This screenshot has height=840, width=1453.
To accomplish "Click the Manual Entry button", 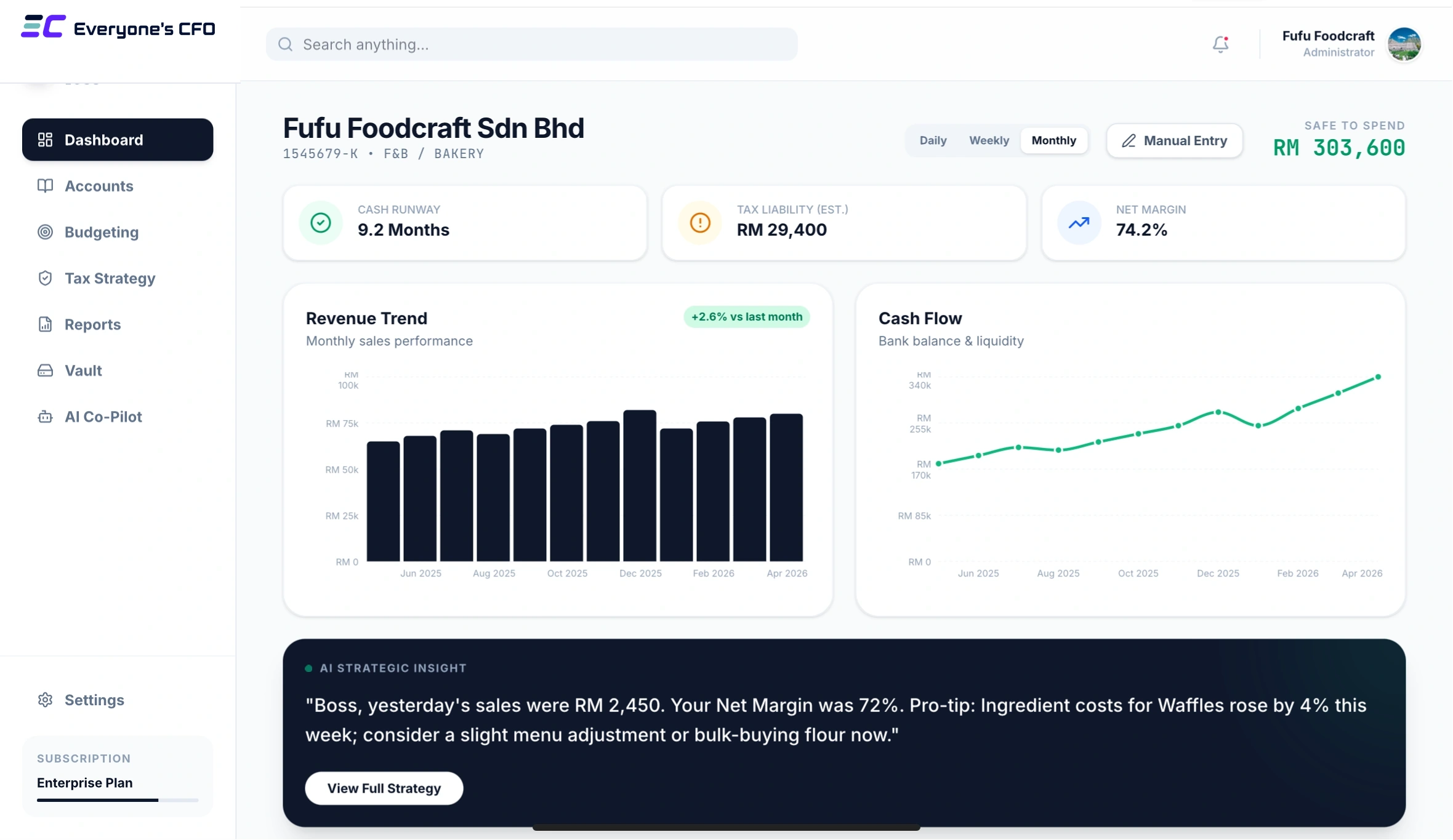I will pos(1174,141).
